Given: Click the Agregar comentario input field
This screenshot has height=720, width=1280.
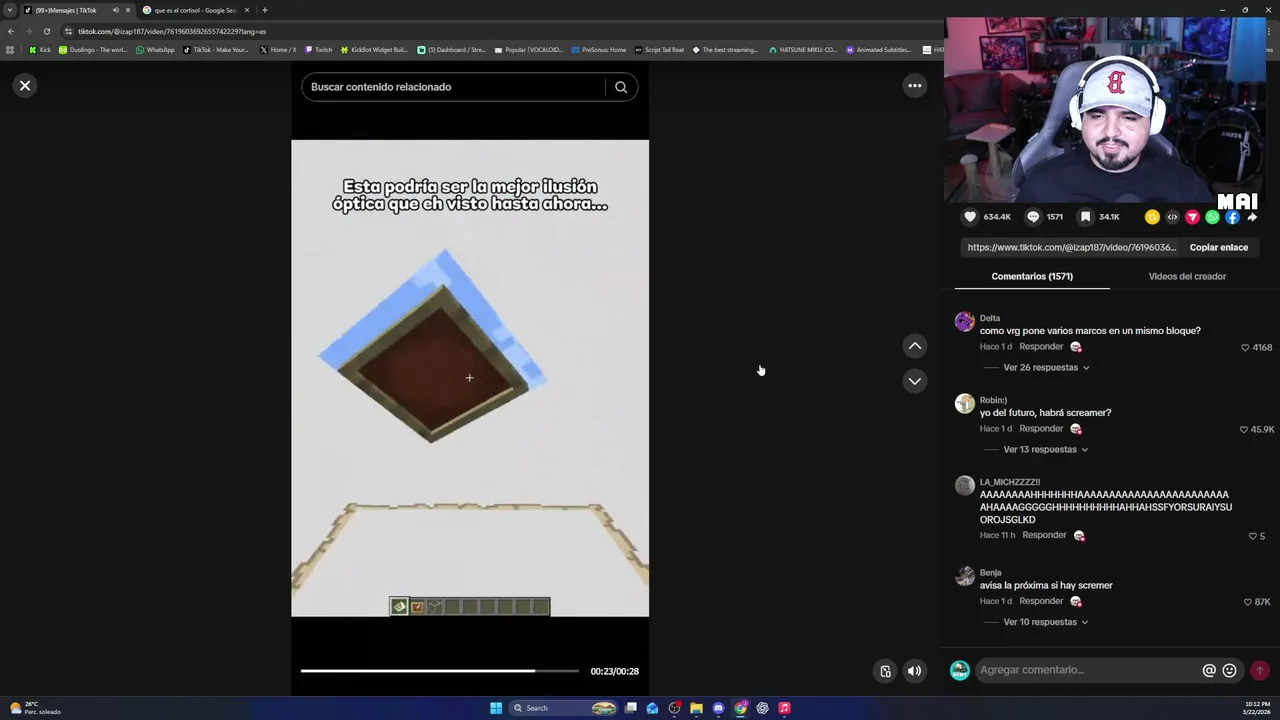Looking at the screenshot, I should tap(1087, 670).
